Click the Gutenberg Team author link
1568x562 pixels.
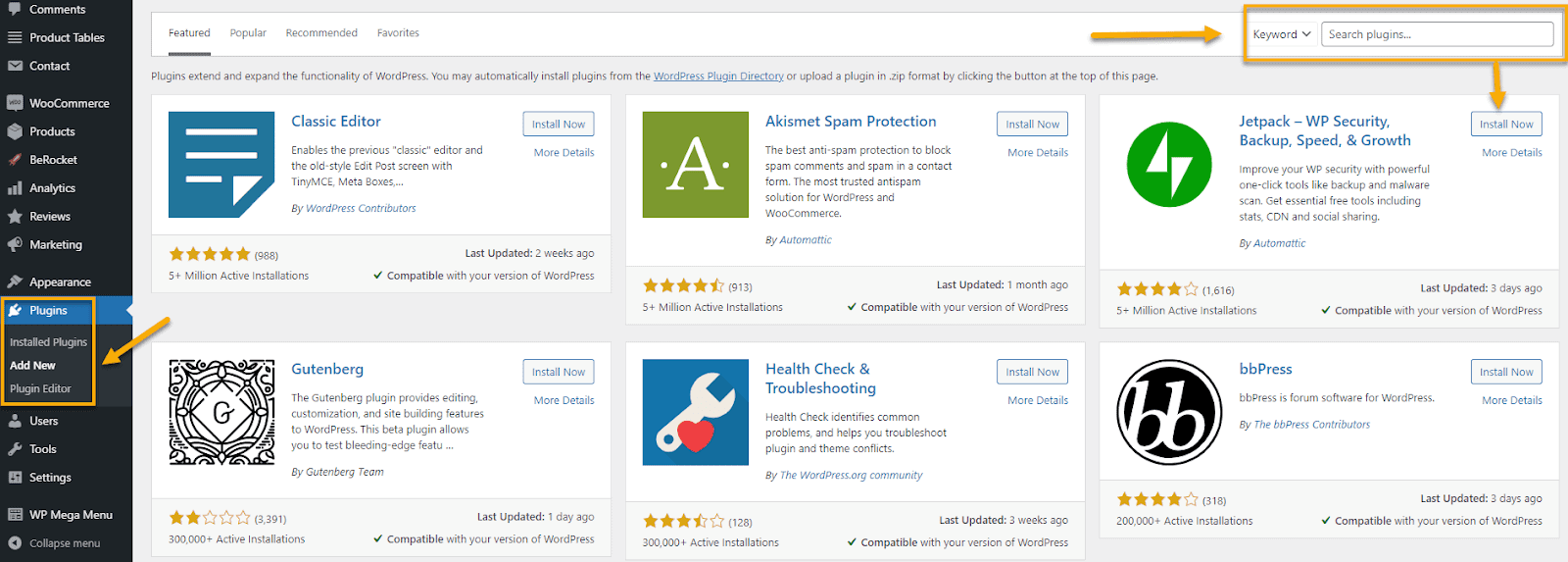click(345, 472)
